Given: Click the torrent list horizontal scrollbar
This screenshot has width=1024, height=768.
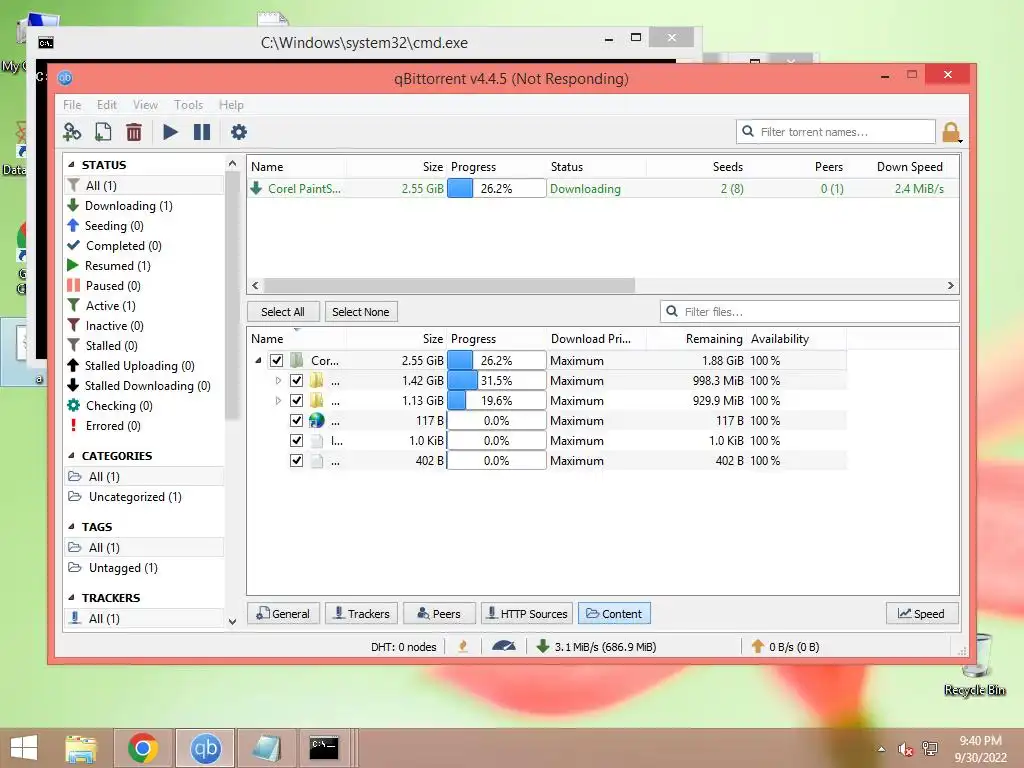Looking at the screenshot, I should point(449,285).
